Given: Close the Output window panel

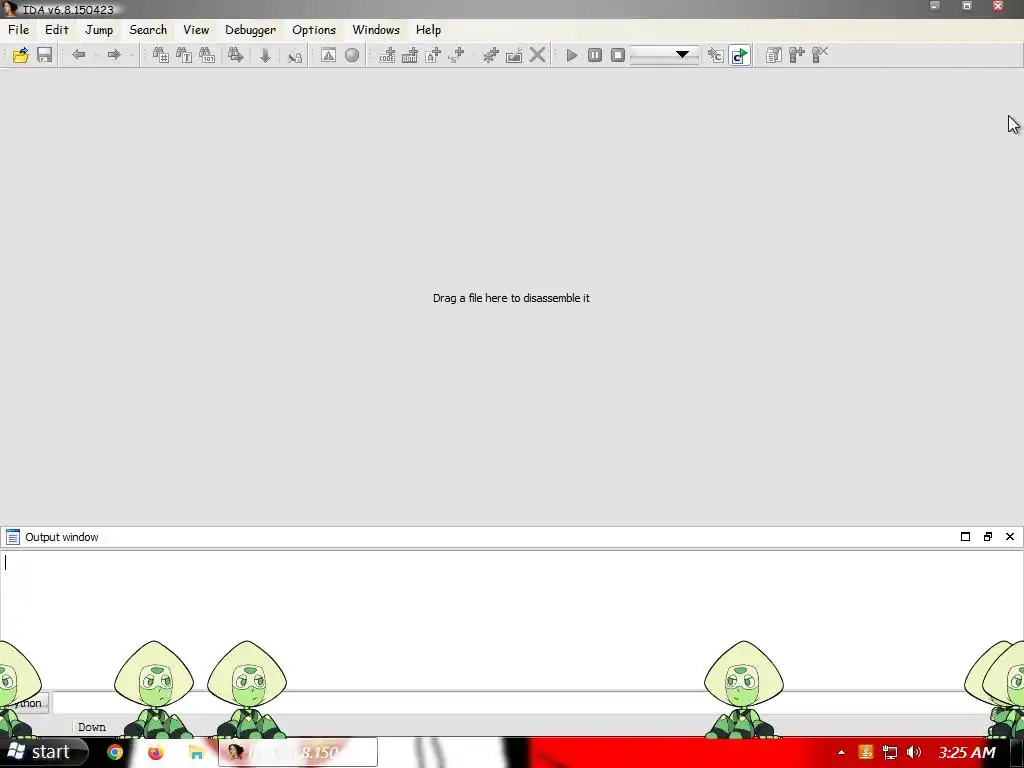Looking at the screenshot, I should pyautogui.click(x=1010, y=537).
